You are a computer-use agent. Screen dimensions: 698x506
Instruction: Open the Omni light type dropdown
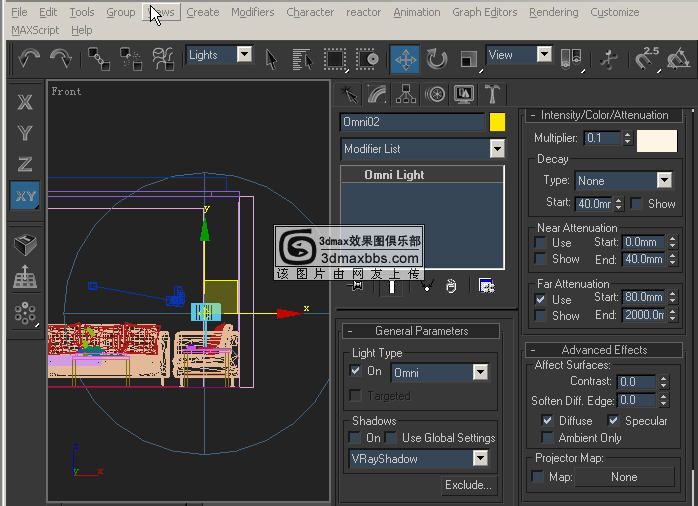tap(480, 372)
